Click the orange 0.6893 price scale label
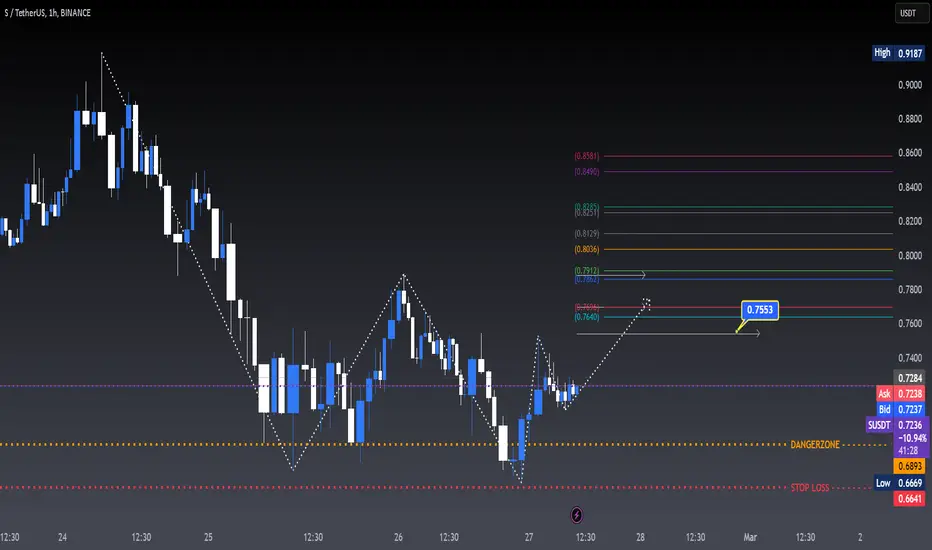 click(909, 466)
